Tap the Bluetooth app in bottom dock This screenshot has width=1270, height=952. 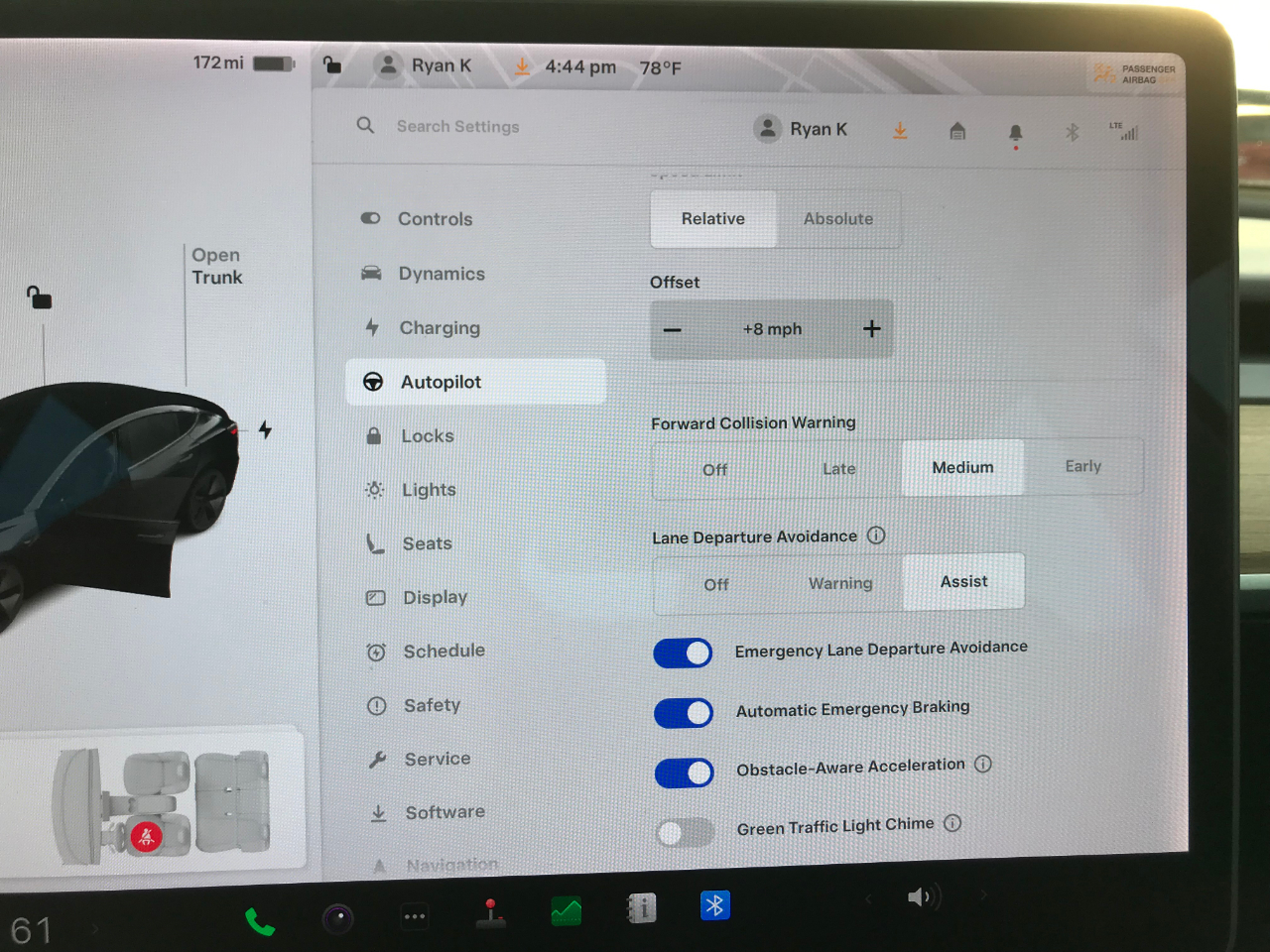[x=714, y=905]
